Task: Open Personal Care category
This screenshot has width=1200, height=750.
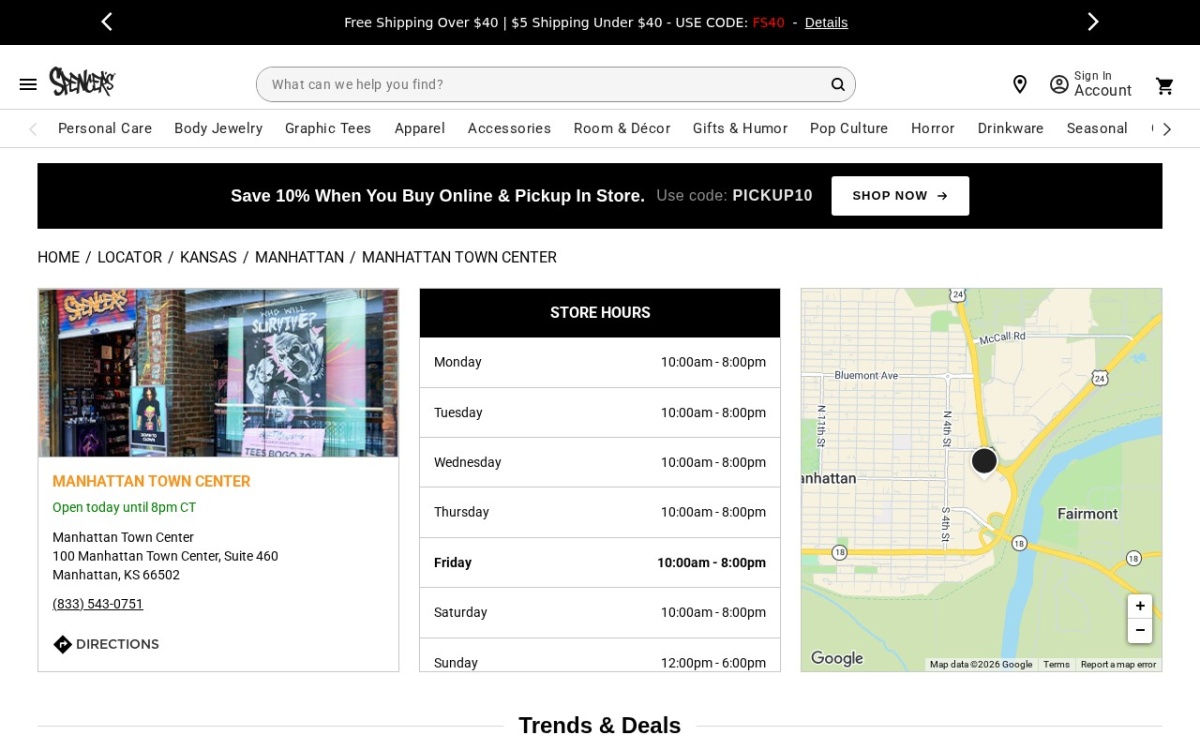Action: pos(105,128)
